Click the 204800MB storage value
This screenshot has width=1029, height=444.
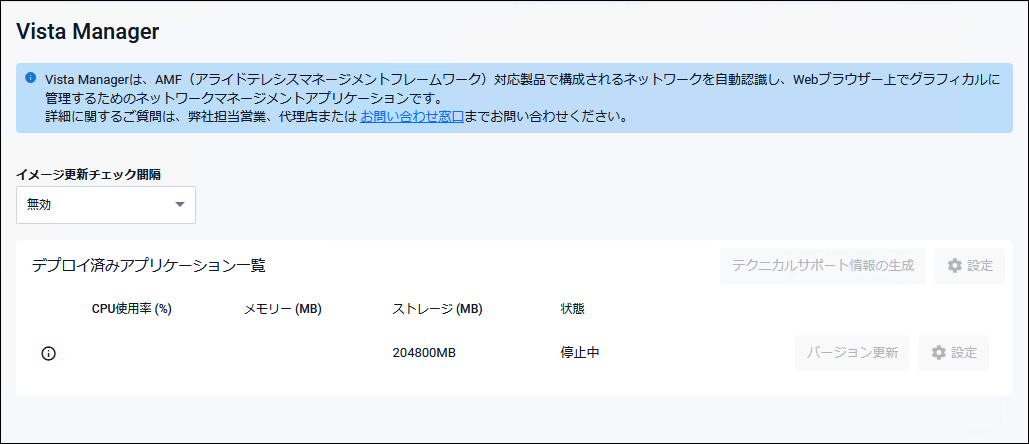click(x=424, y=353)
